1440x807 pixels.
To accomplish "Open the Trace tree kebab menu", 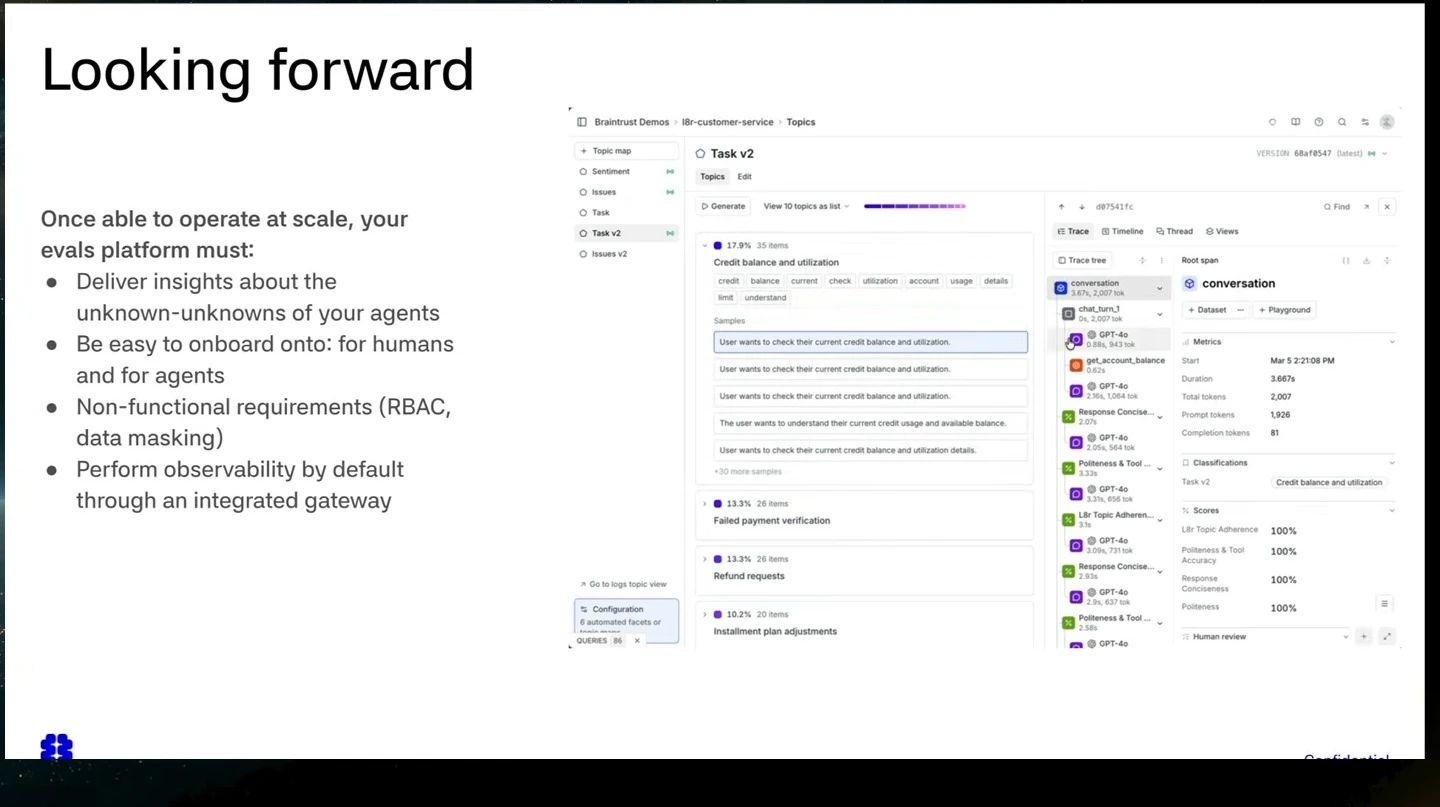I will click(x=1162, y=260).
